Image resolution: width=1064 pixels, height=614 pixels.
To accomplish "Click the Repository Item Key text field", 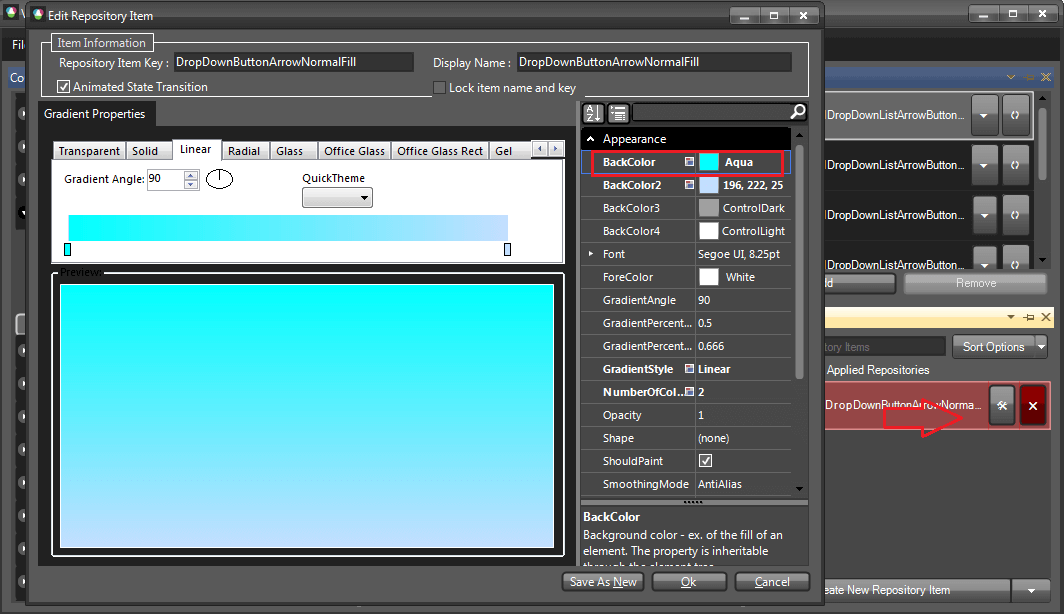I will 293,61.
